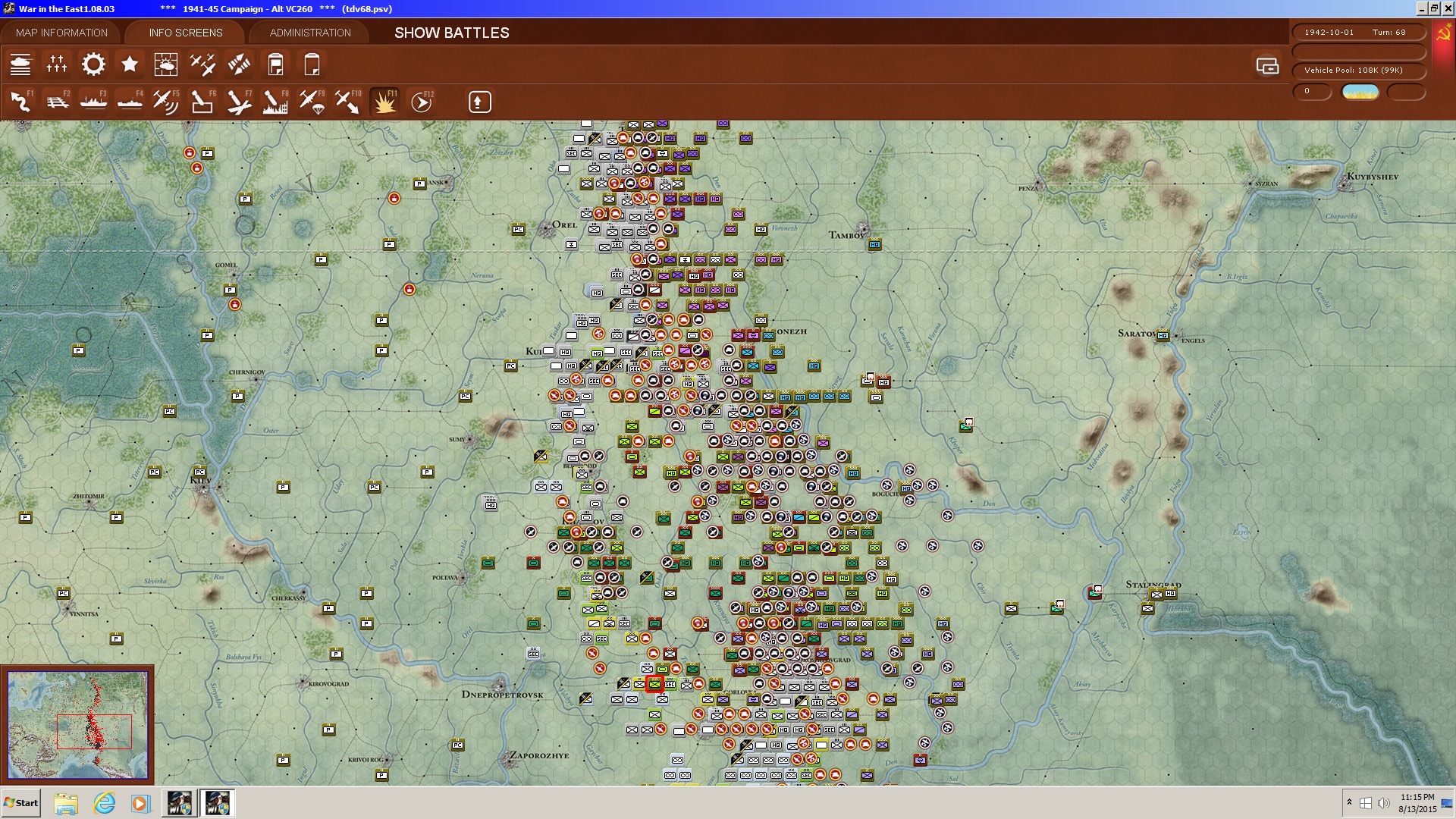Viewport: 1456px width, 819px height.
Task: Click the Poltava city label
Action: 445,578
